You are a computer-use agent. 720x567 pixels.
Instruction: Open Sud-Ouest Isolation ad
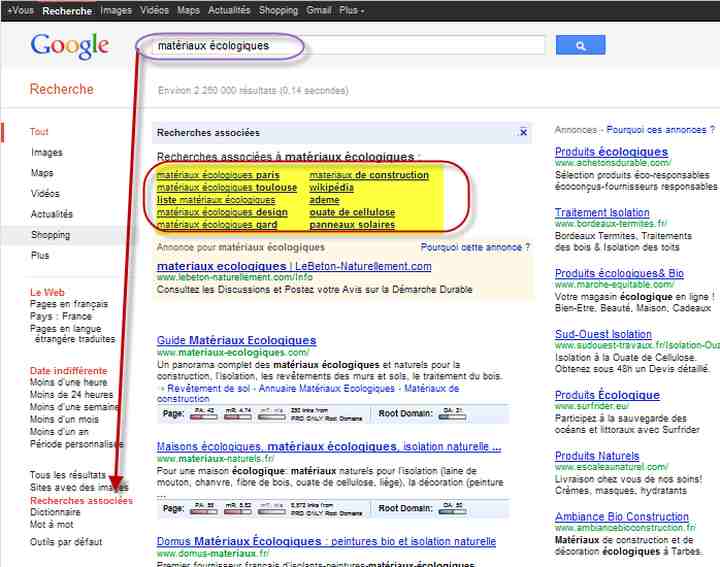click(603, 334)
